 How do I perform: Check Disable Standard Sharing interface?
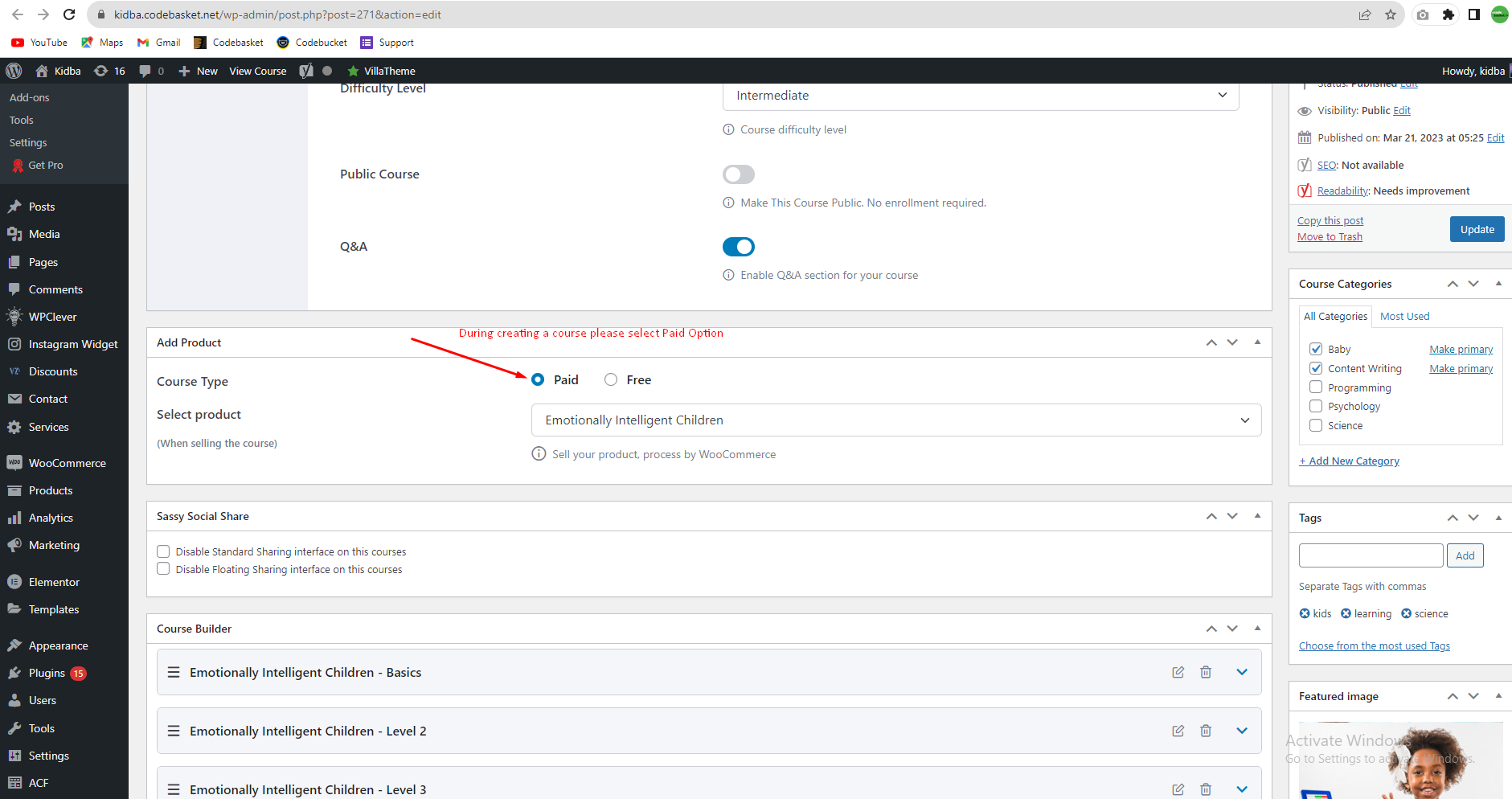pos(163,551)
